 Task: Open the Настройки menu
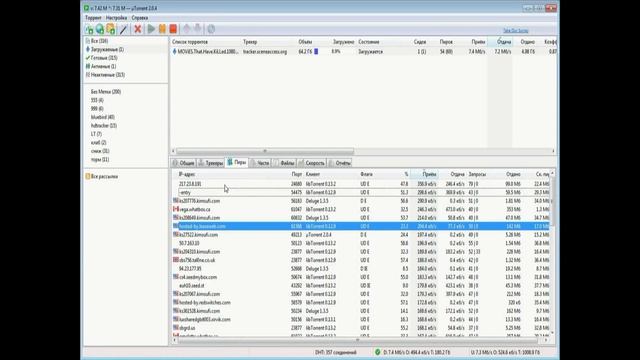[116, 18]
